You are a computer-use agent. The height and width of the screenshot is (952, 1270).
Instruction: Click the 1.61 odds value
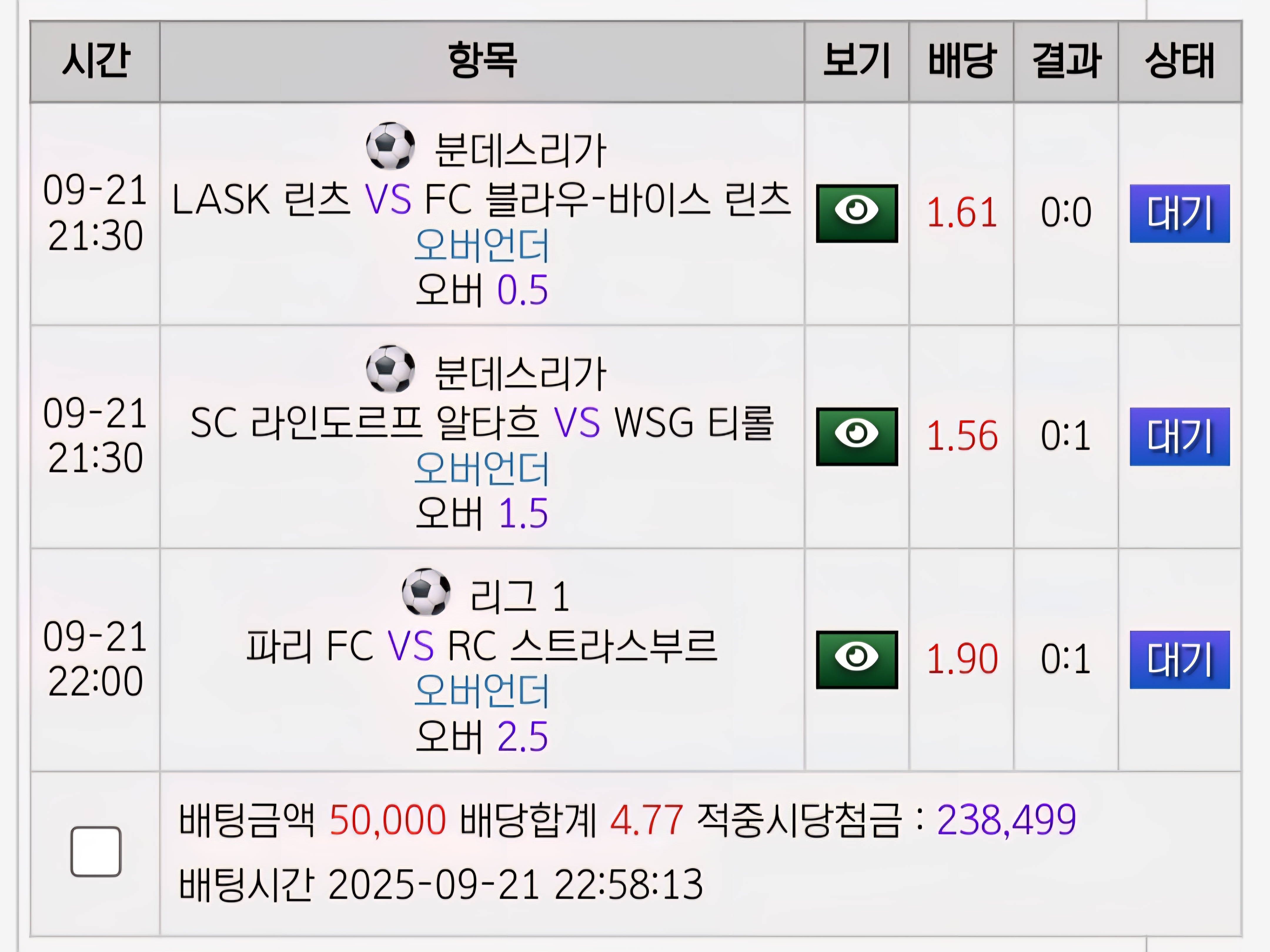(962, 213)
